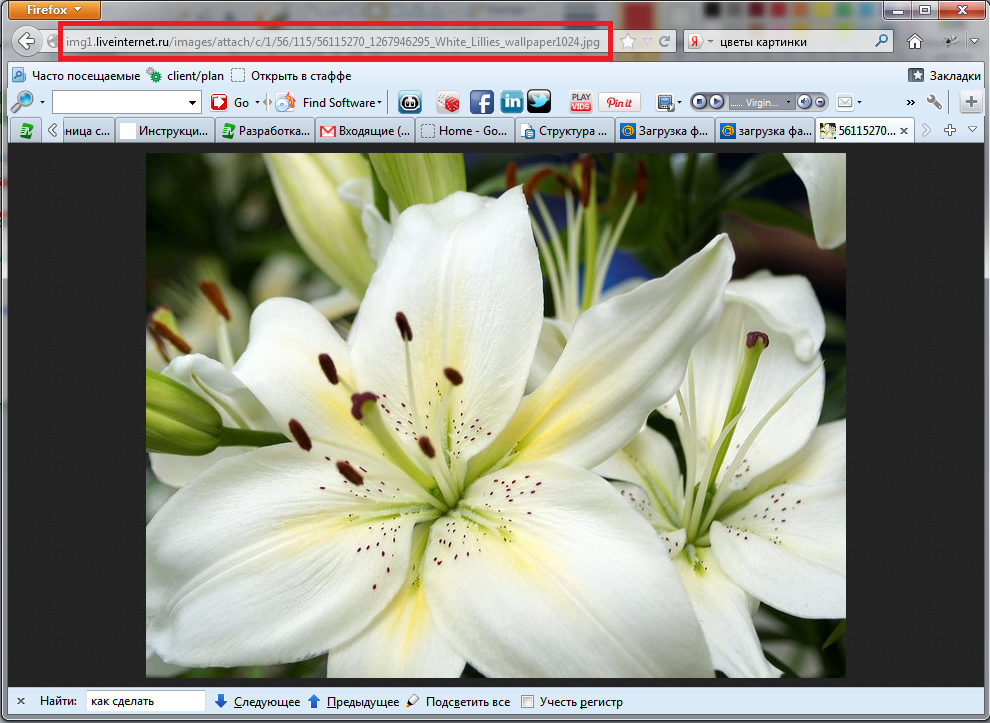
Task: Open the LinkedIn toolbar icon
Action: pos(511,102)
